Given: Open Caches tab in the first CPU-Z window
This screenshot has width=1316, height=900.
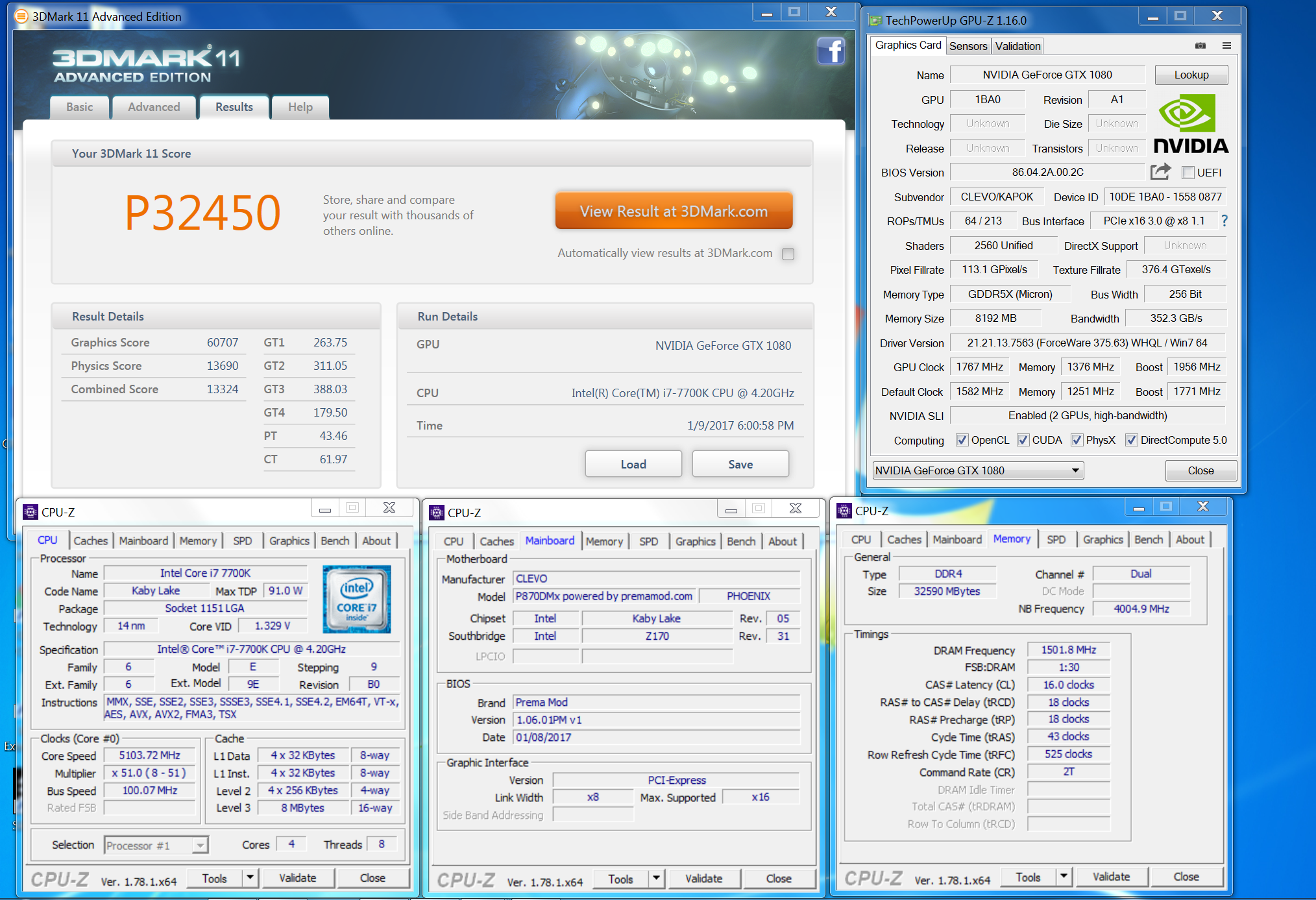Looking at the screenshot, I should pos(91,541).
